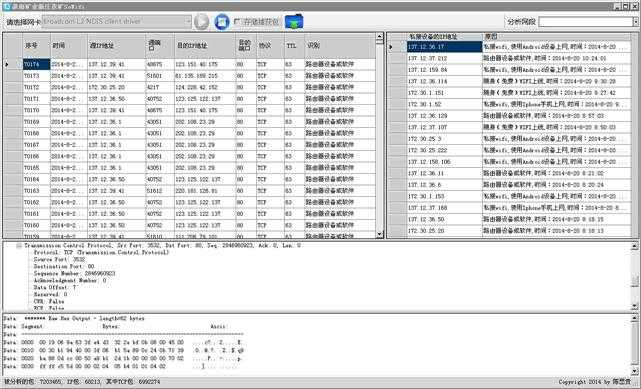Expand the 分析网段 dropdown arrow

(636, 22)
